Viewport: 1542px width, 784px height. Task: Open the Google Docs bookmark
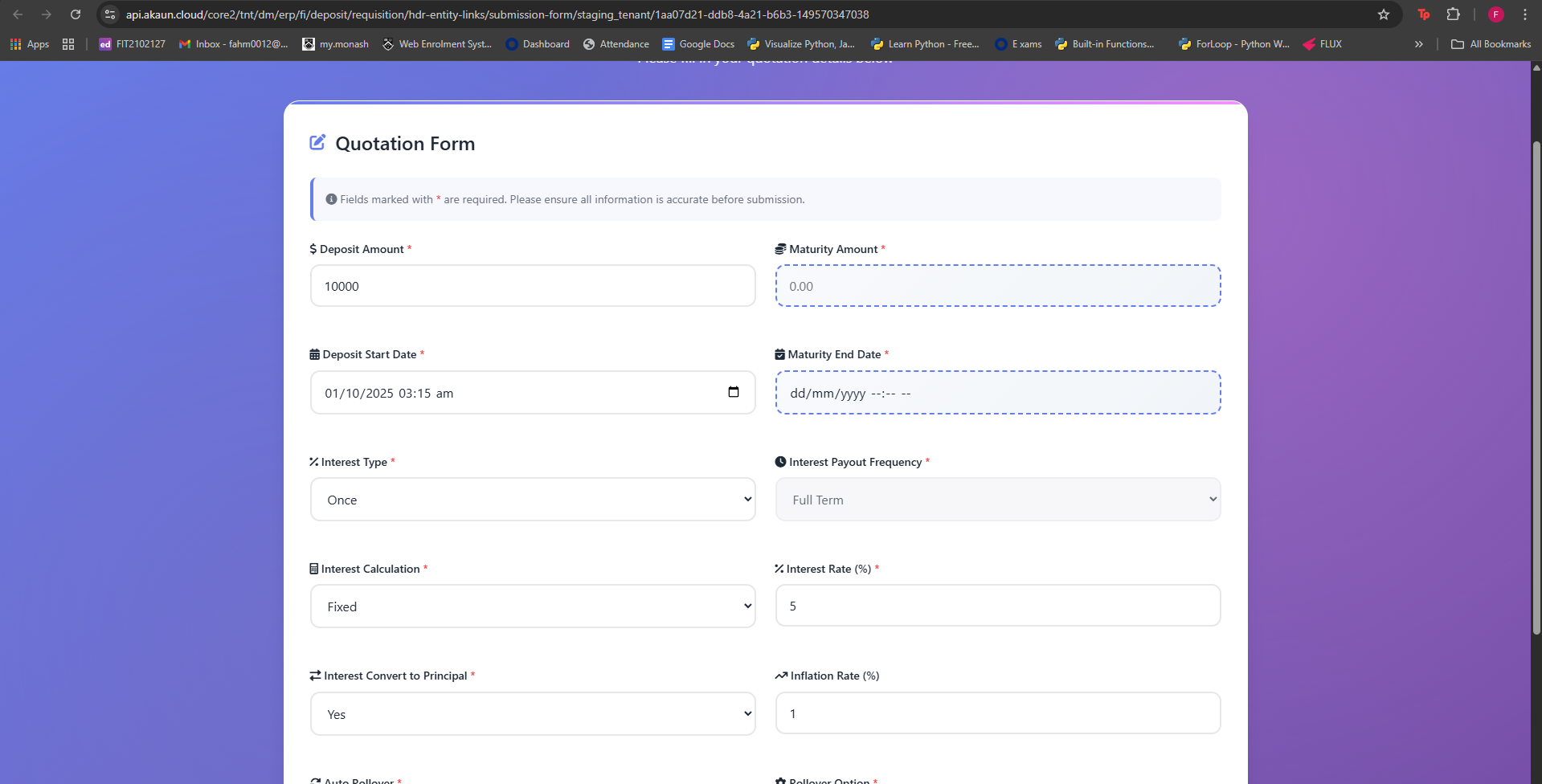697,44
